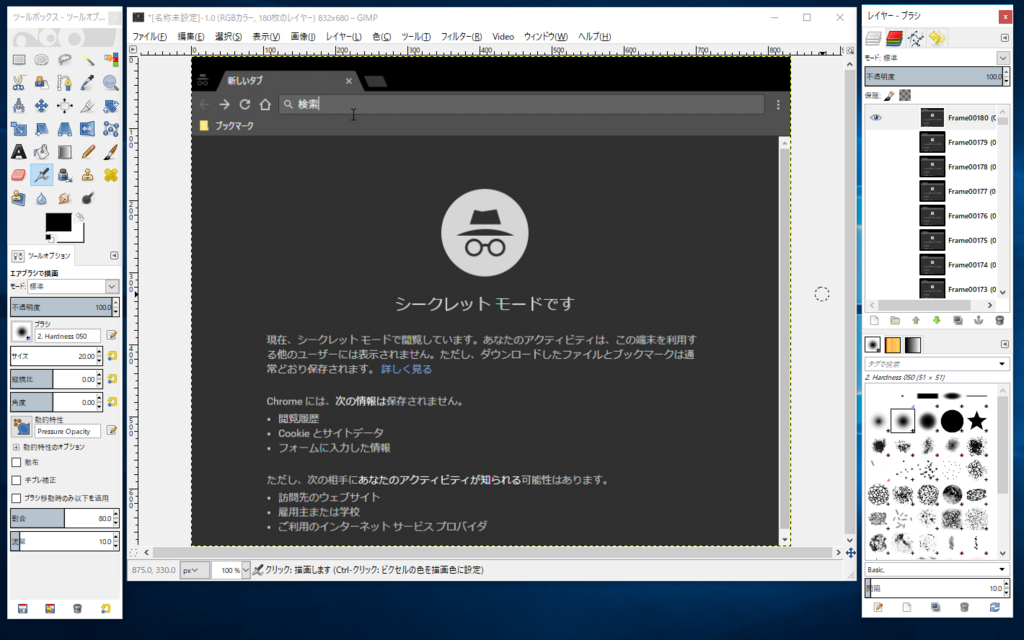Enable the 手ブレ補正 checkbox

16,480
